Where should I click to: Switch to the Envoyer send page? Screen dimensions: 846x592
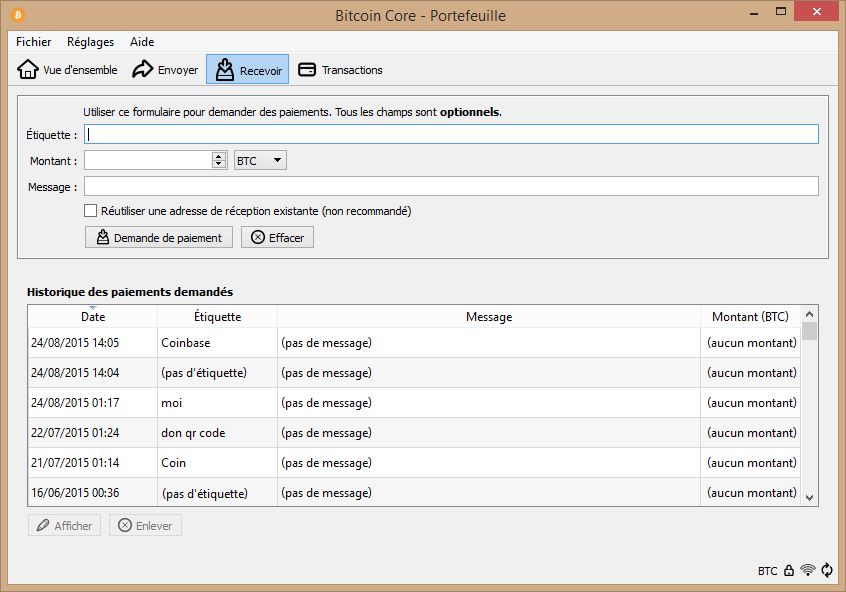[x=165, y=70]
